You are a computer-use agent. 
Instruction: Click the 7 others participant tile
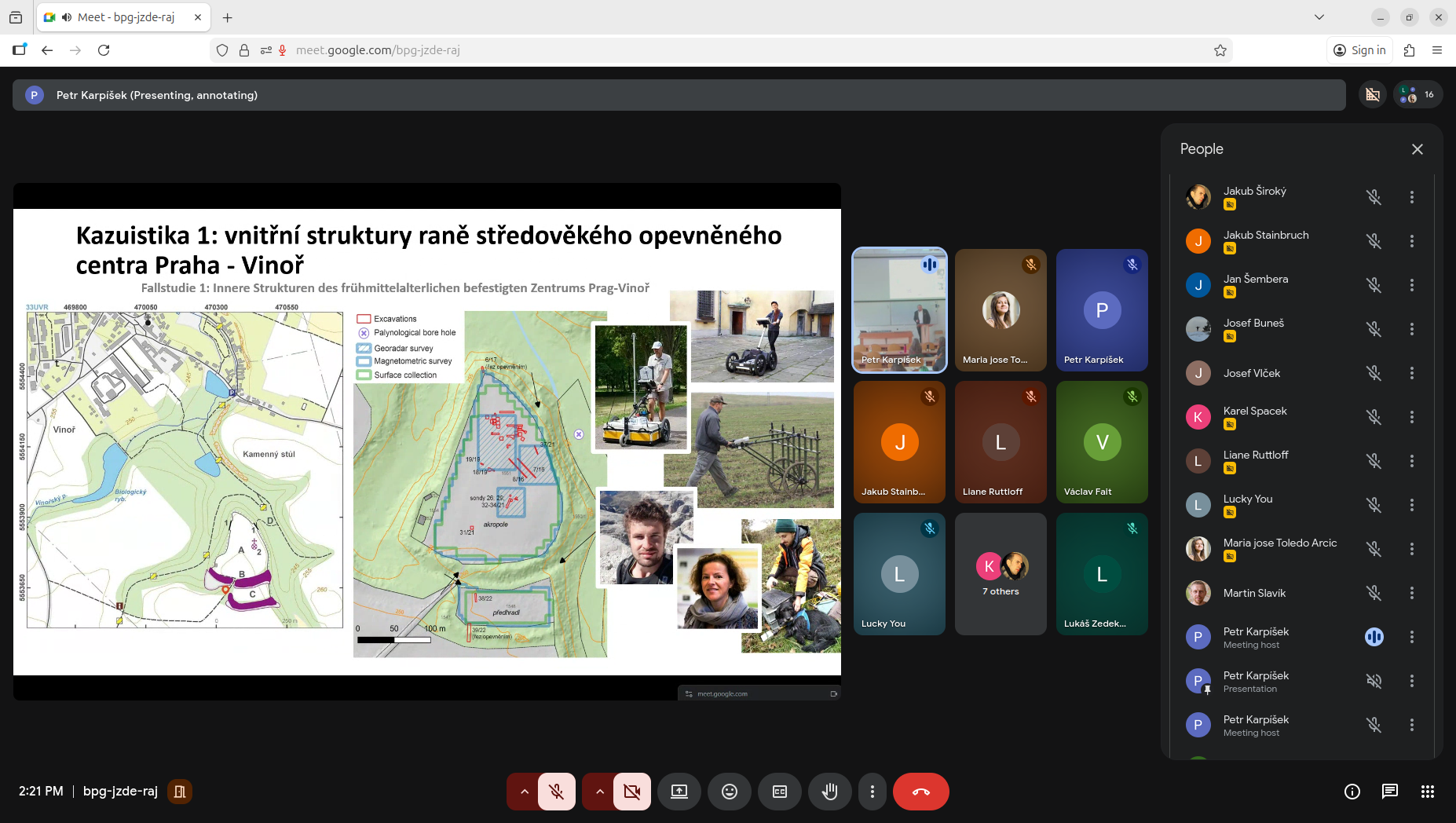coord(1000,574)
